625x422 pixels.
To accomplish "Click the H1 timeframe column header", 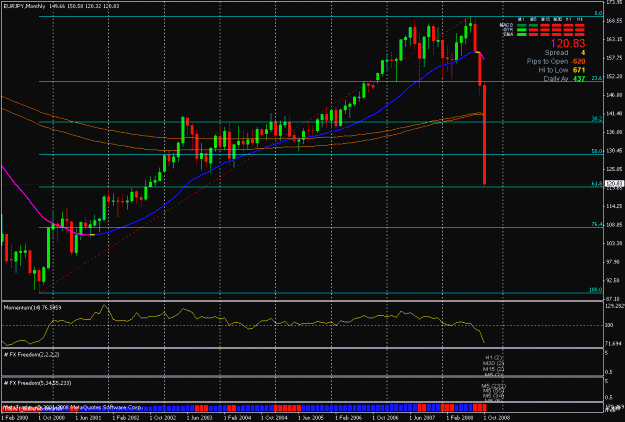I will tap(568, 19).
